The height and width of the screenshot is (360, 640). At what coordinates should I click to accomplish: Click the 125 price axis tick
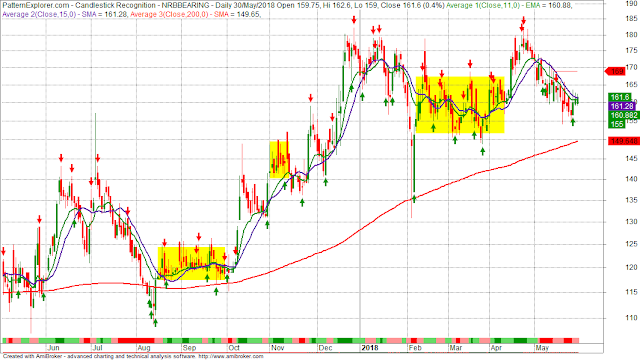coord(631,244)
